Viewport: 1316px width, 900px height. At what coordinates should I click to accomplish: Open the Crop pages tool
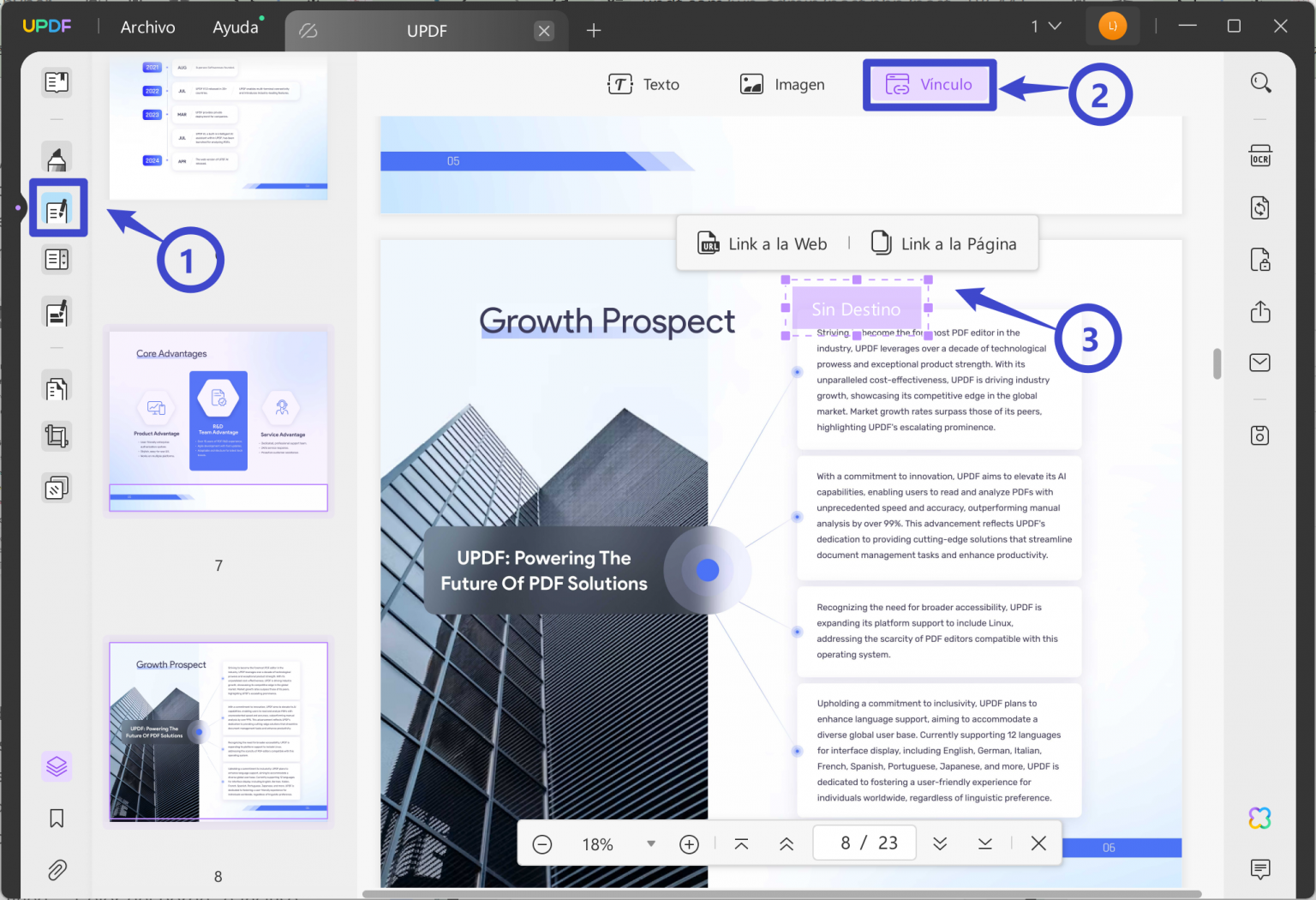57,436
